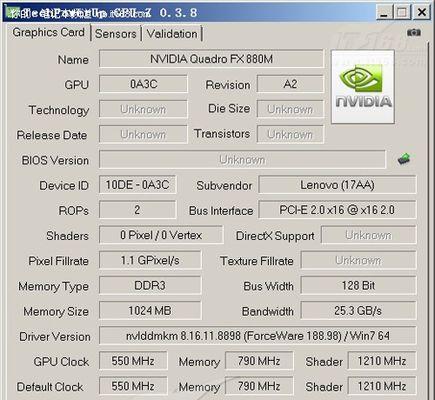Viewport: 435px width, 400px height.
Task: Click Bus Interface field PCI-E 2.0 x16
Action: tap(337, 210)
